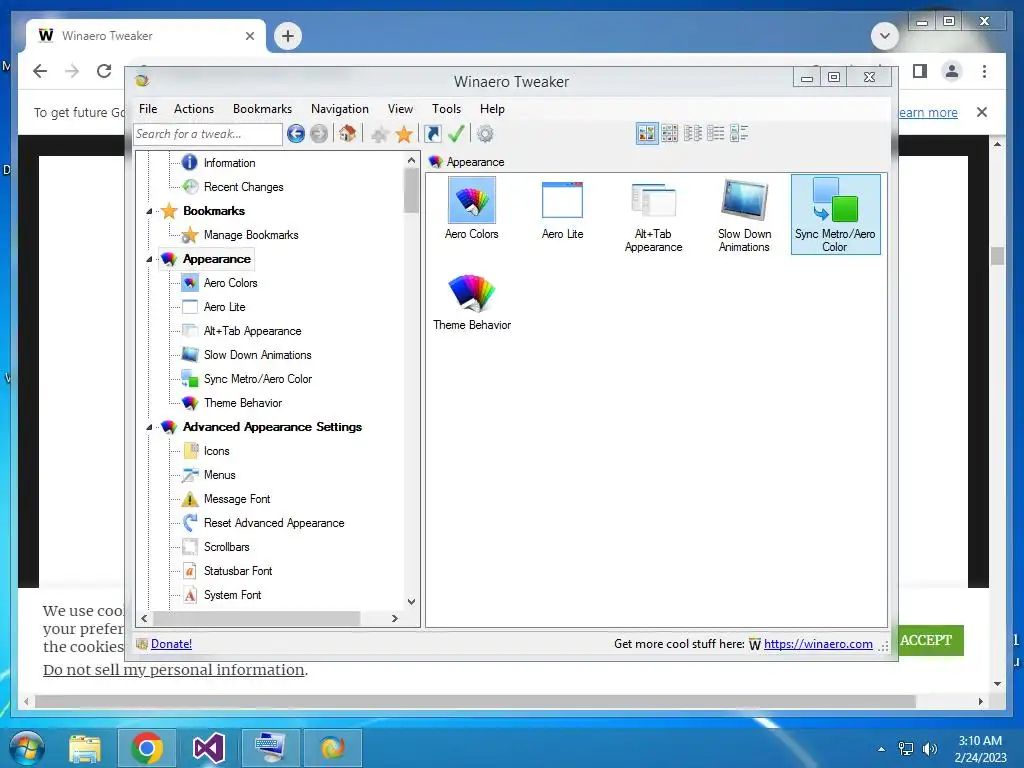Open Chrome three-dot menu
This screenshot has height=768, width=1024.
pos(984,71)
